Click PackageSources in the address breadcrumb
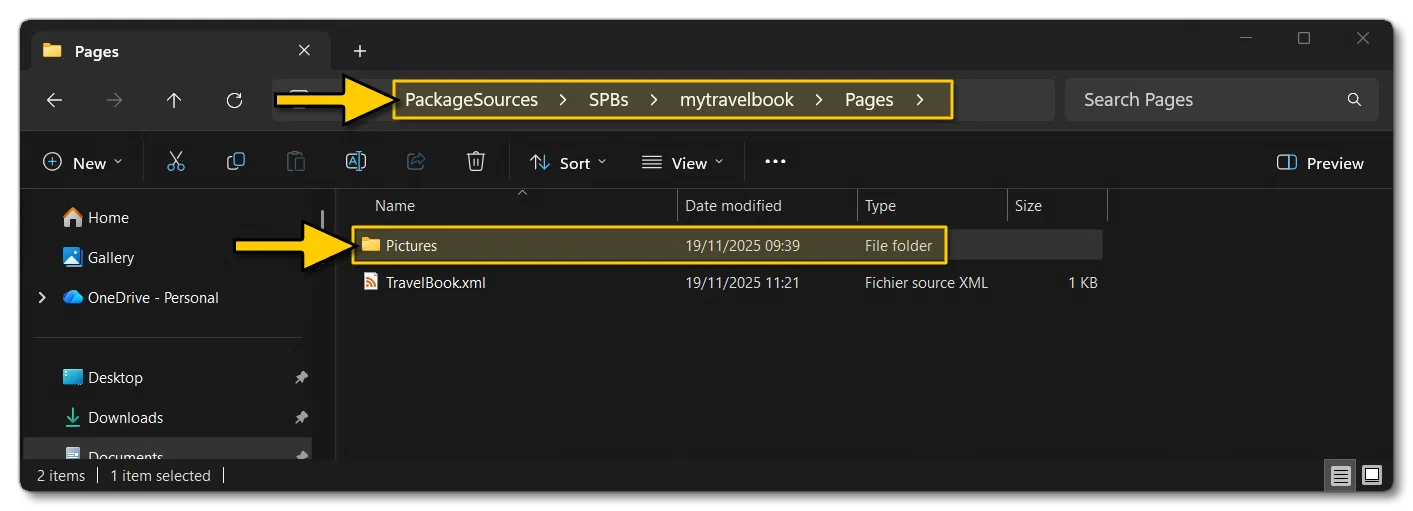 471,100
